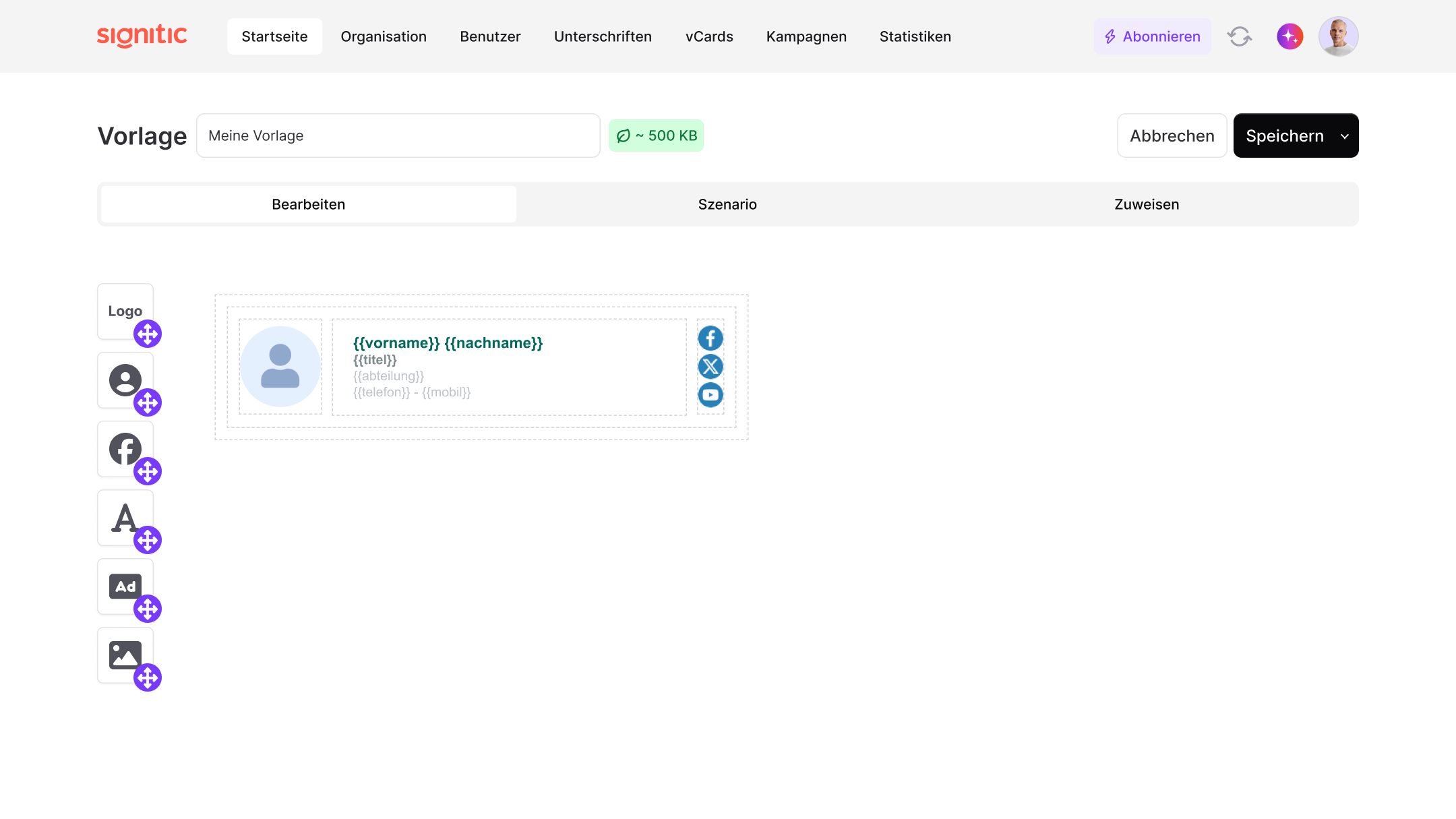Click the leaf icon in the size badge
1456x819 pixels.
click(624, 136)
